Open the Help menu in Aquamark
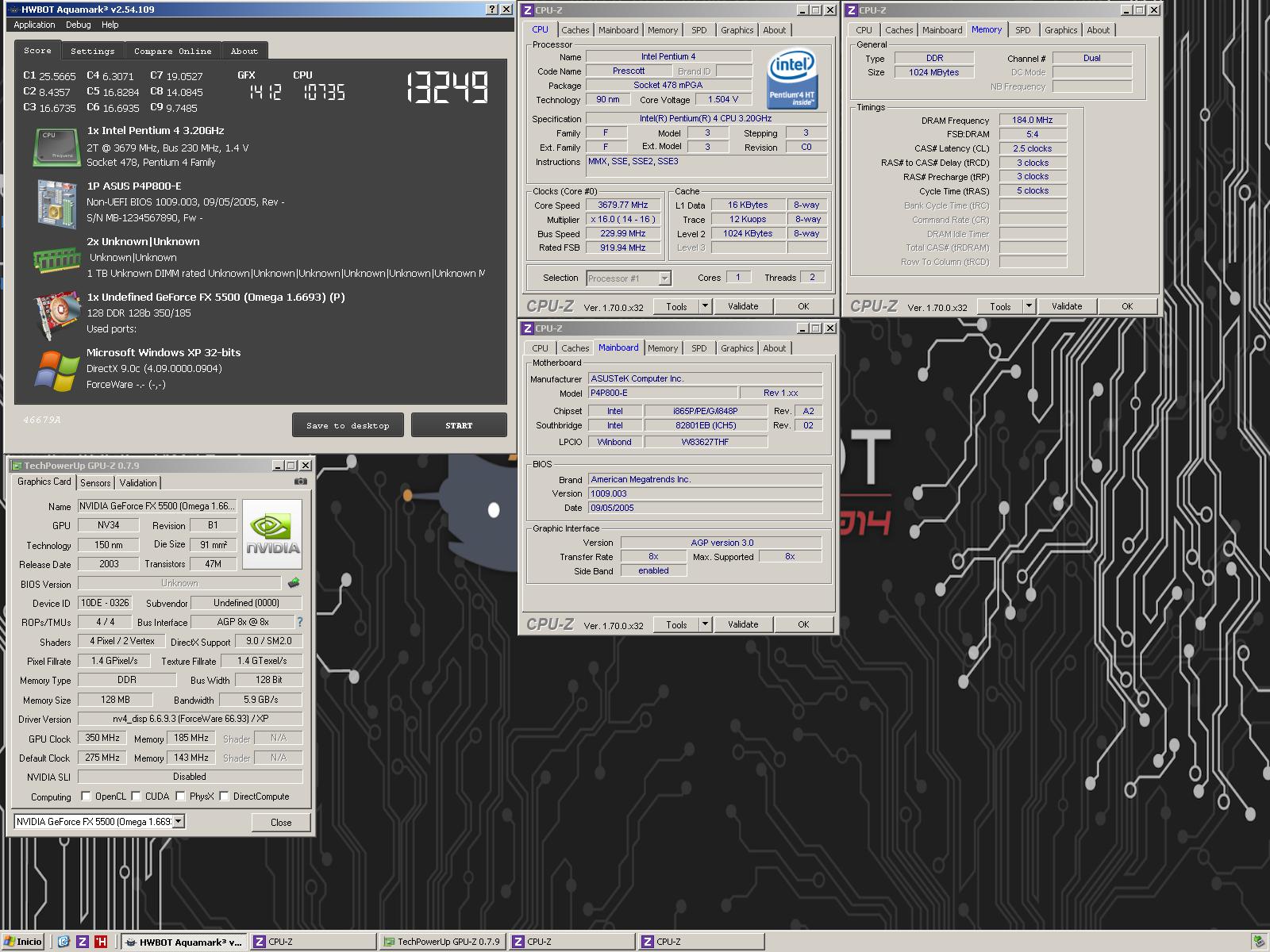 [x=110, y=25]
